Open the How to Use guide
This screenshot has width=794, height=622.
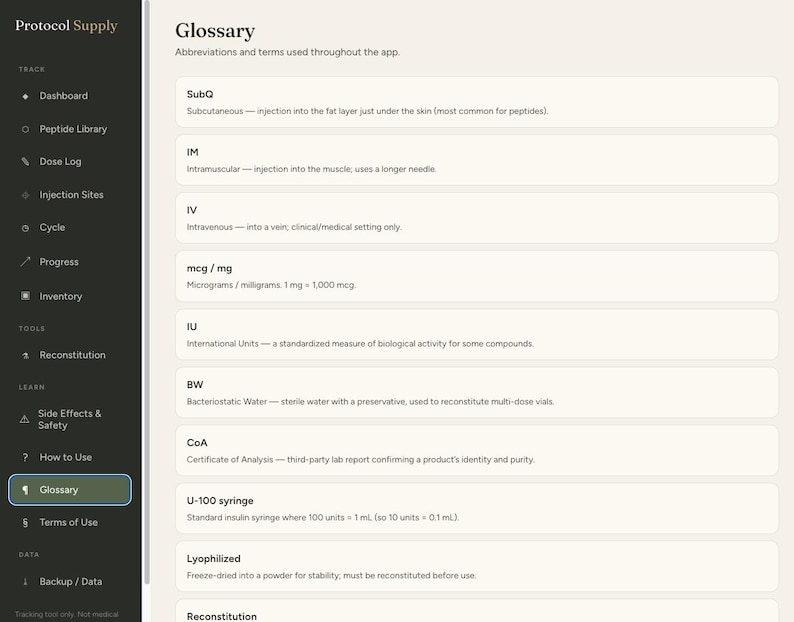(70, 457)
